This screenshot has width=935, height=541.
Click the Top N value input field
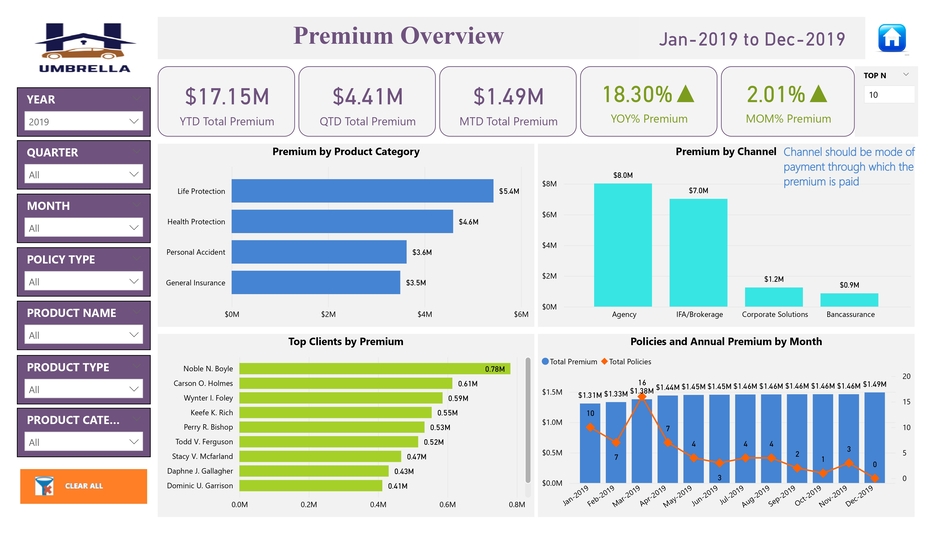coord(888,95)
